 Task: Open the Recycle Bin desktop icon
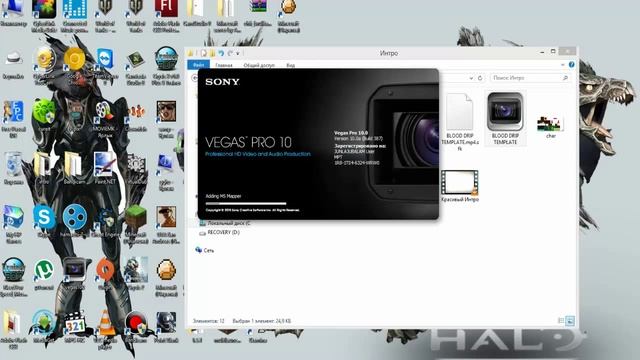click(13, 164)
